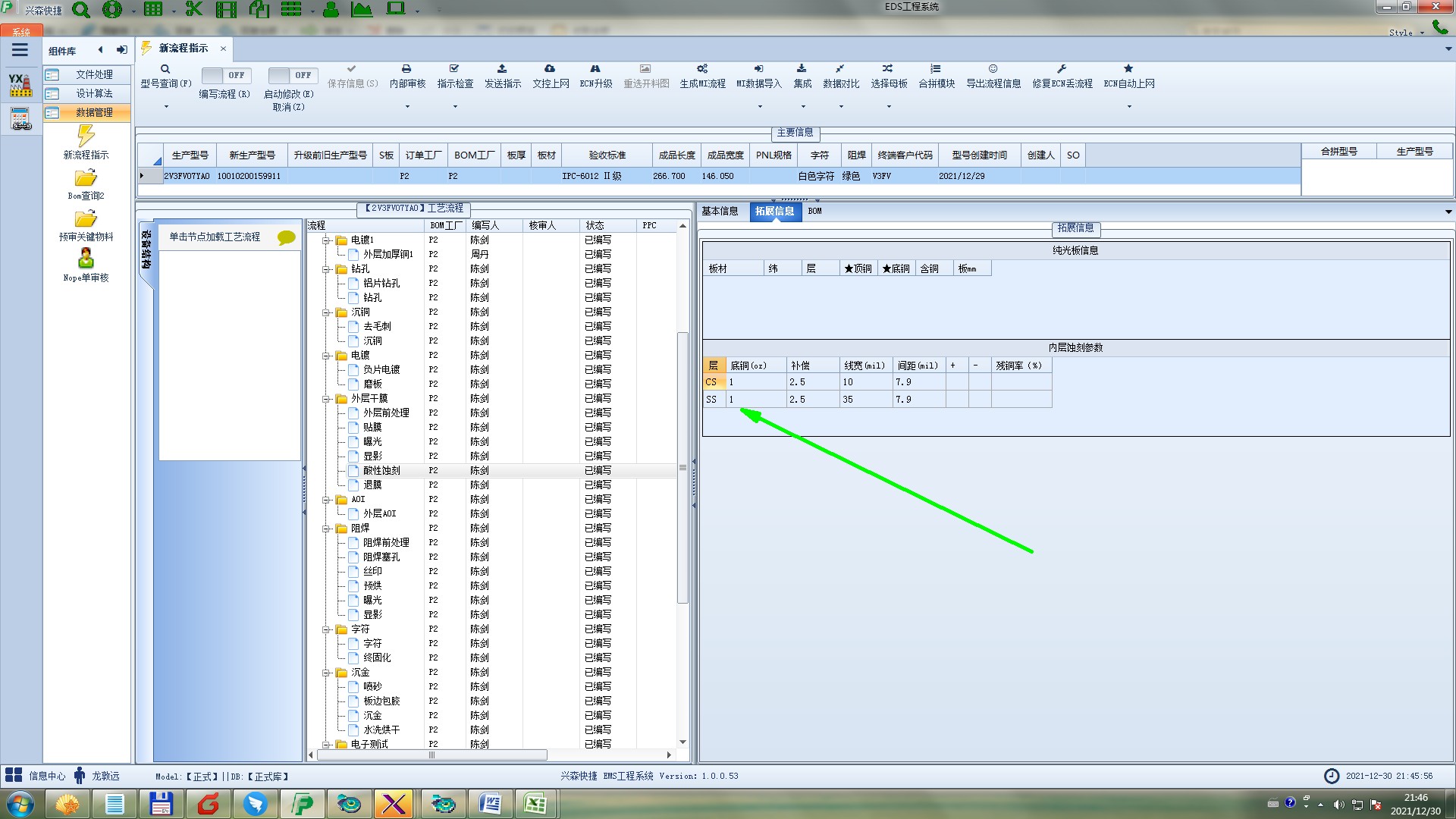Click the 型号查询 search icon
This screenshot has width=1456, height=819.
click(165, 69)
